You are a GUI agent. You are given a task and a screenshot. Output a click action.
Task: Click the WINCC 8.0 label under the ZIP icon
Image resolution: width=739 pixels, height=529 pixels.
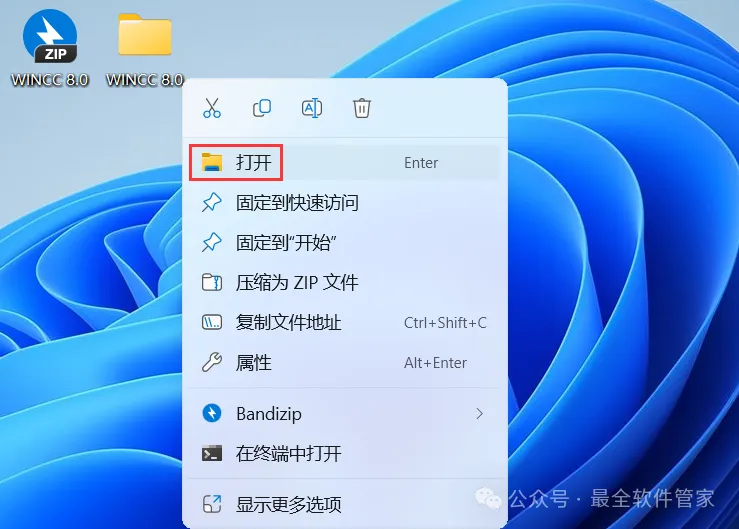pos(49,80)
